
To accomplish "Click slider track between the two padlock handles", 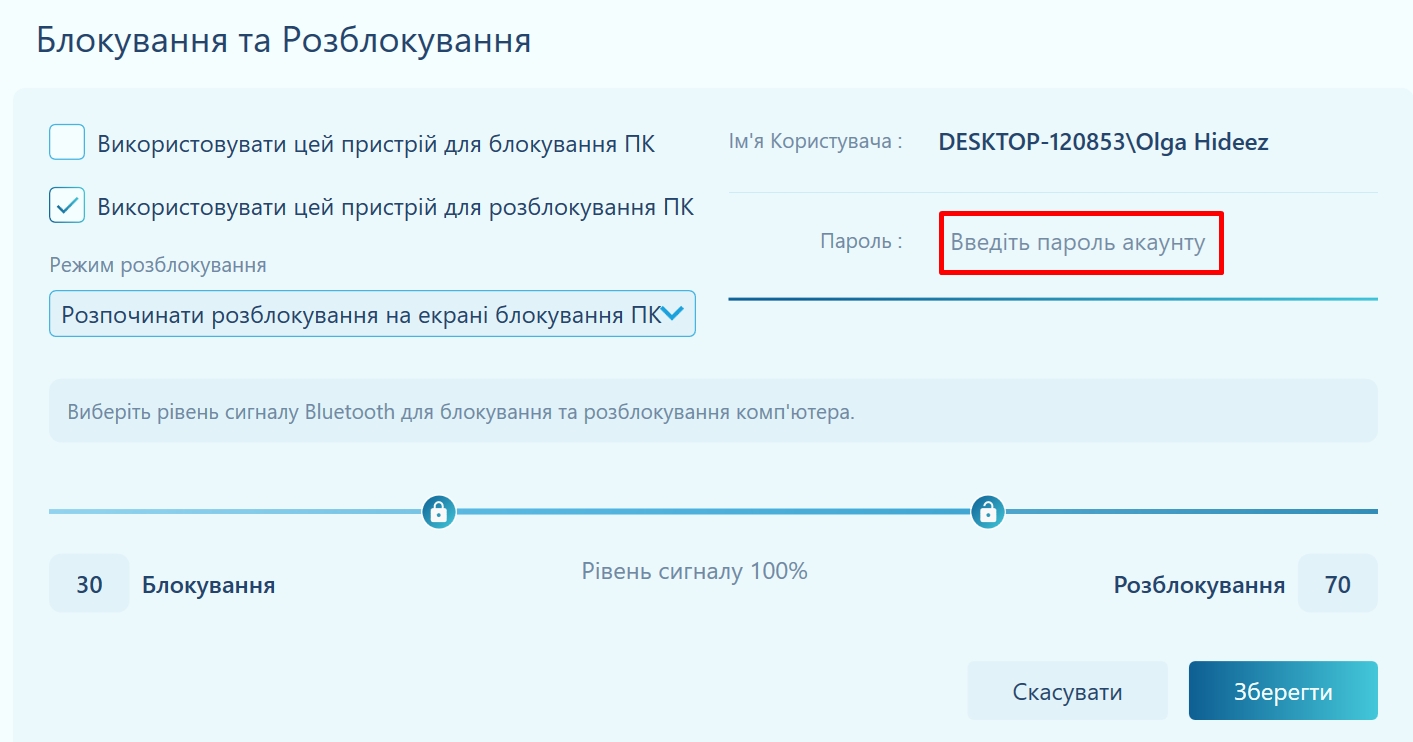I will tap(712, 512).
